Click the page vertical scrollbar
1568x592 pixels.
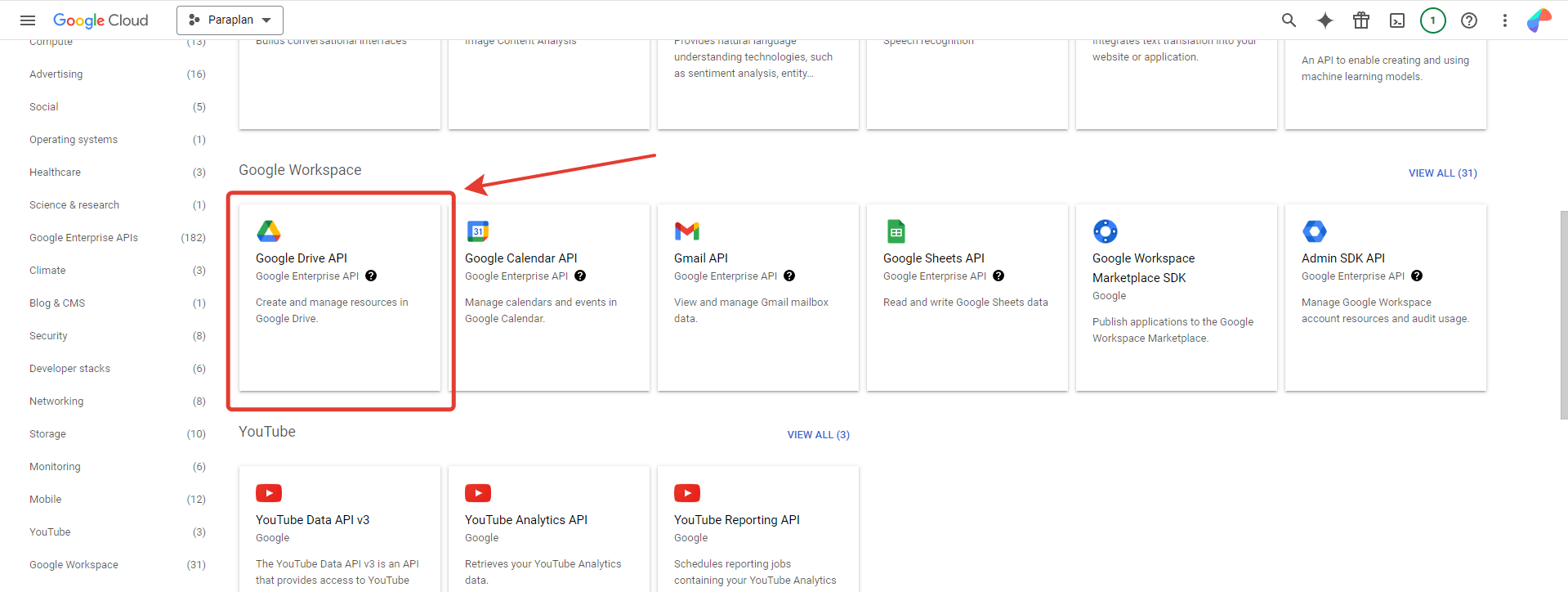point(1563,315)
